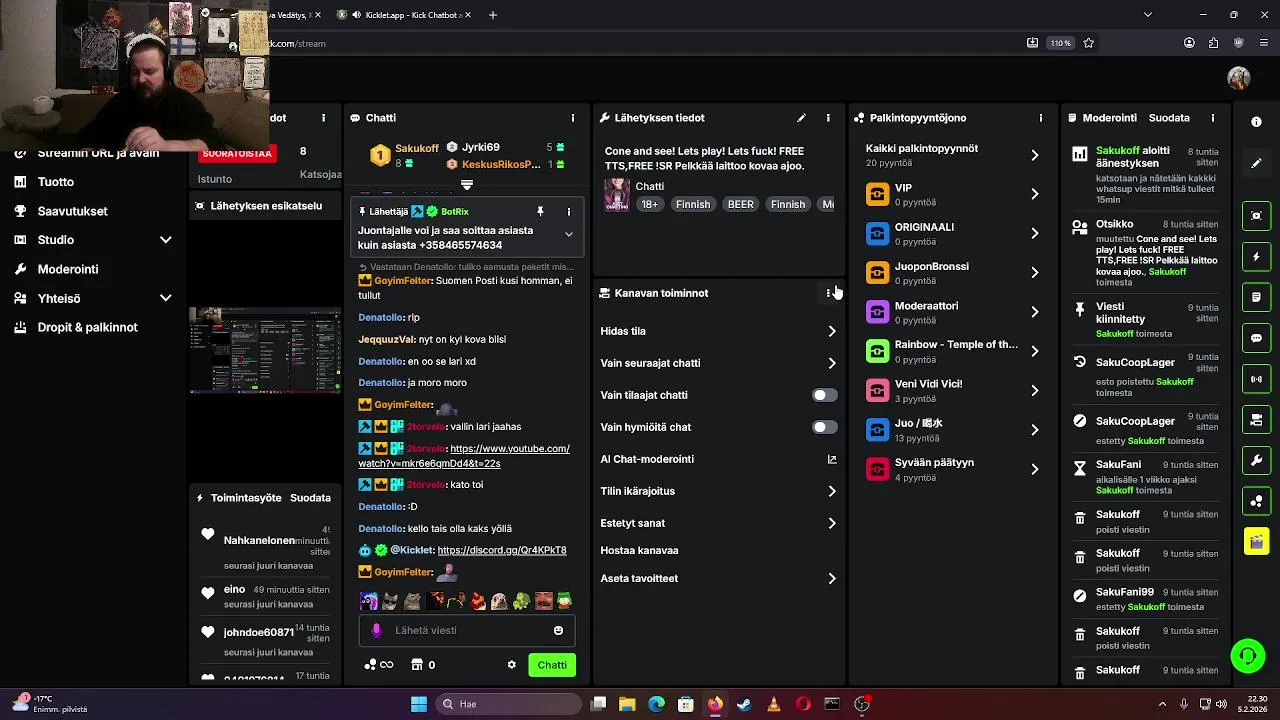Unpin the pinned BotRix message via pin icon
The width and height of the screenshot is (1280, 720).
point(540,212)
